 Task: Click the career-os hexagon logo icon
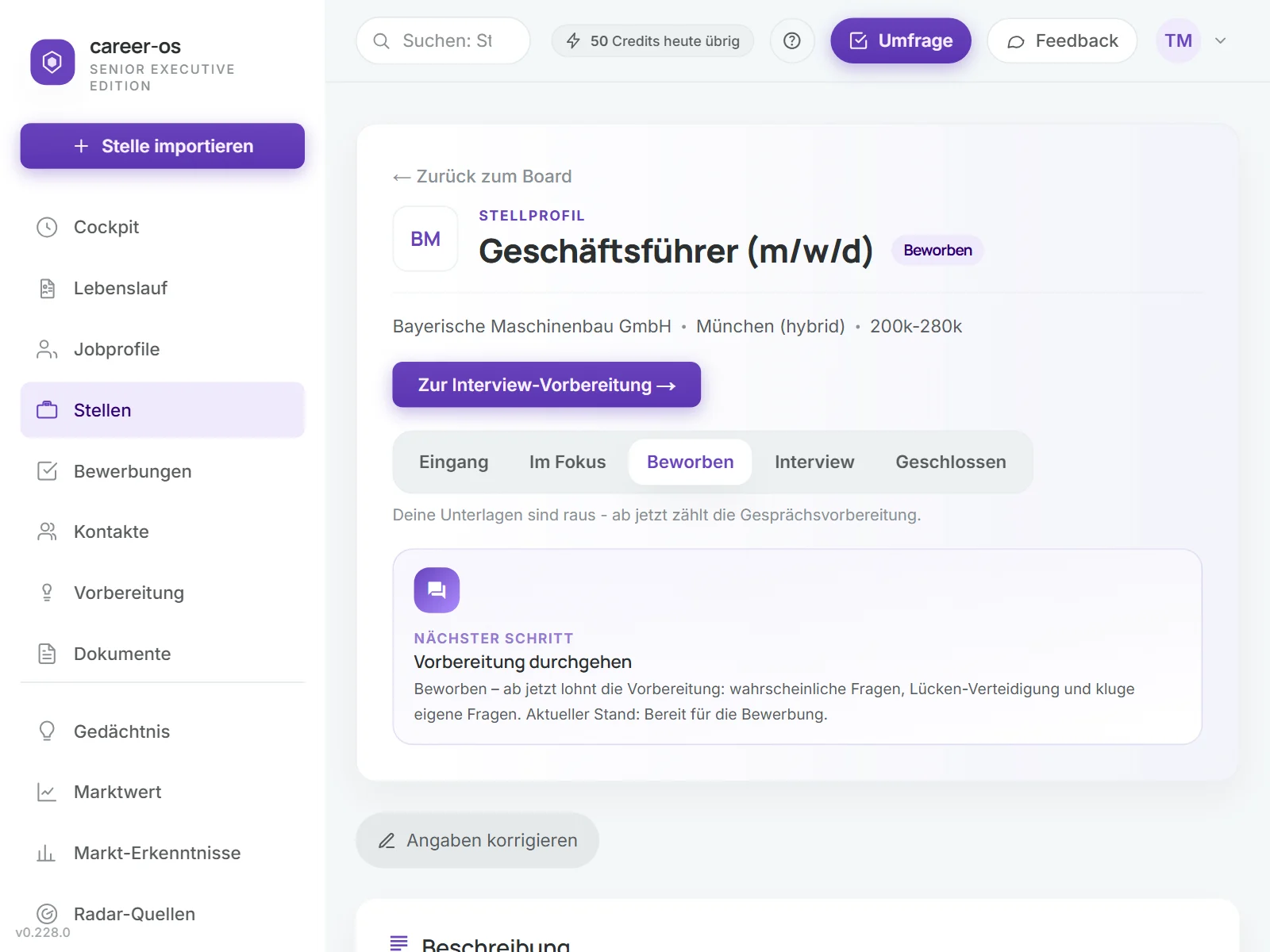pos(52,62)
